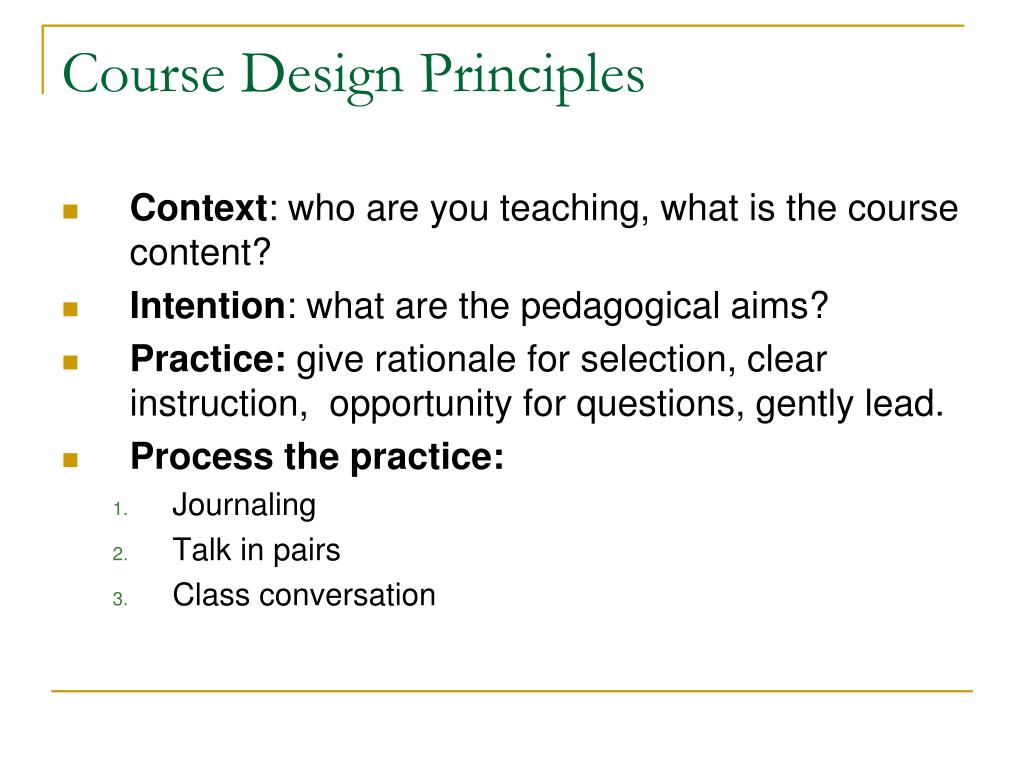The image size is (1024, 768).
Task: Click the text gently lead.
Action: pyautogui.click(x=850, y=404)
